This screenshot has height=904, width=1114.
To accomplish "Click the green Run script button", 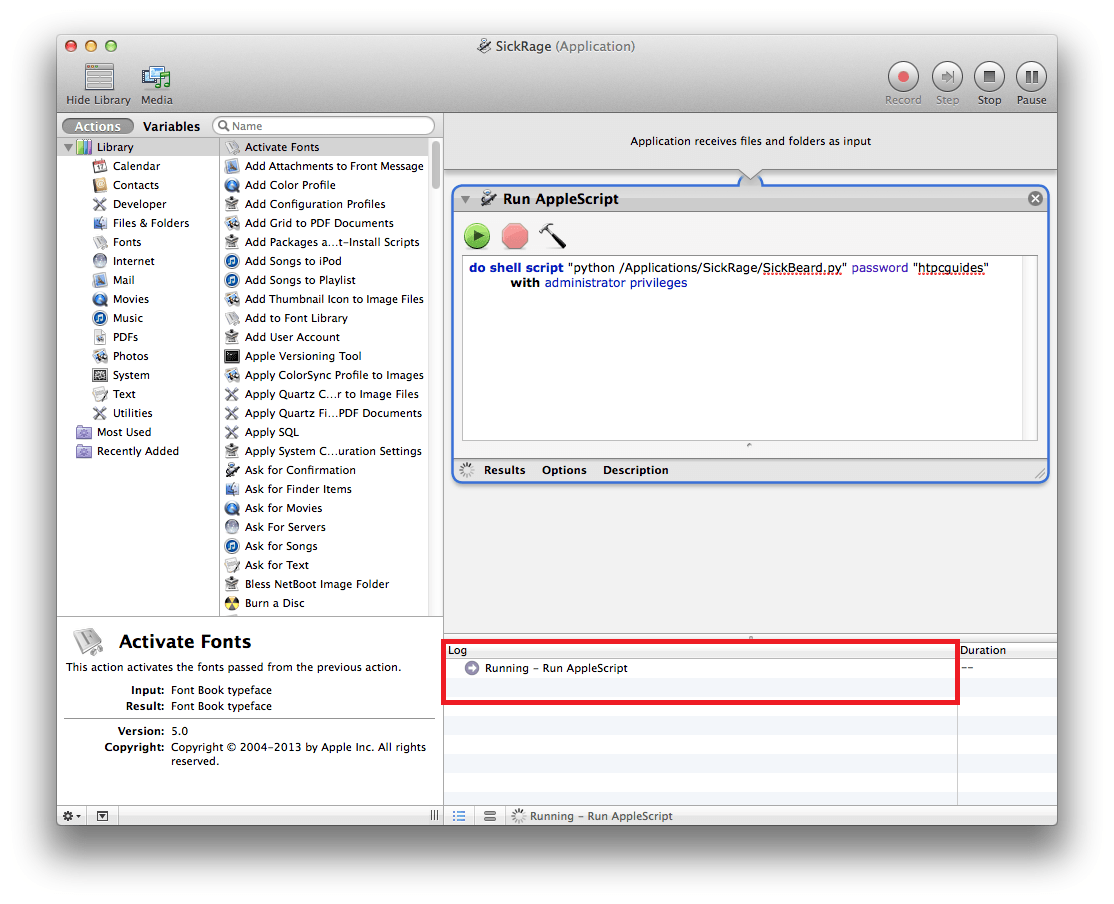I will point(477,236).
